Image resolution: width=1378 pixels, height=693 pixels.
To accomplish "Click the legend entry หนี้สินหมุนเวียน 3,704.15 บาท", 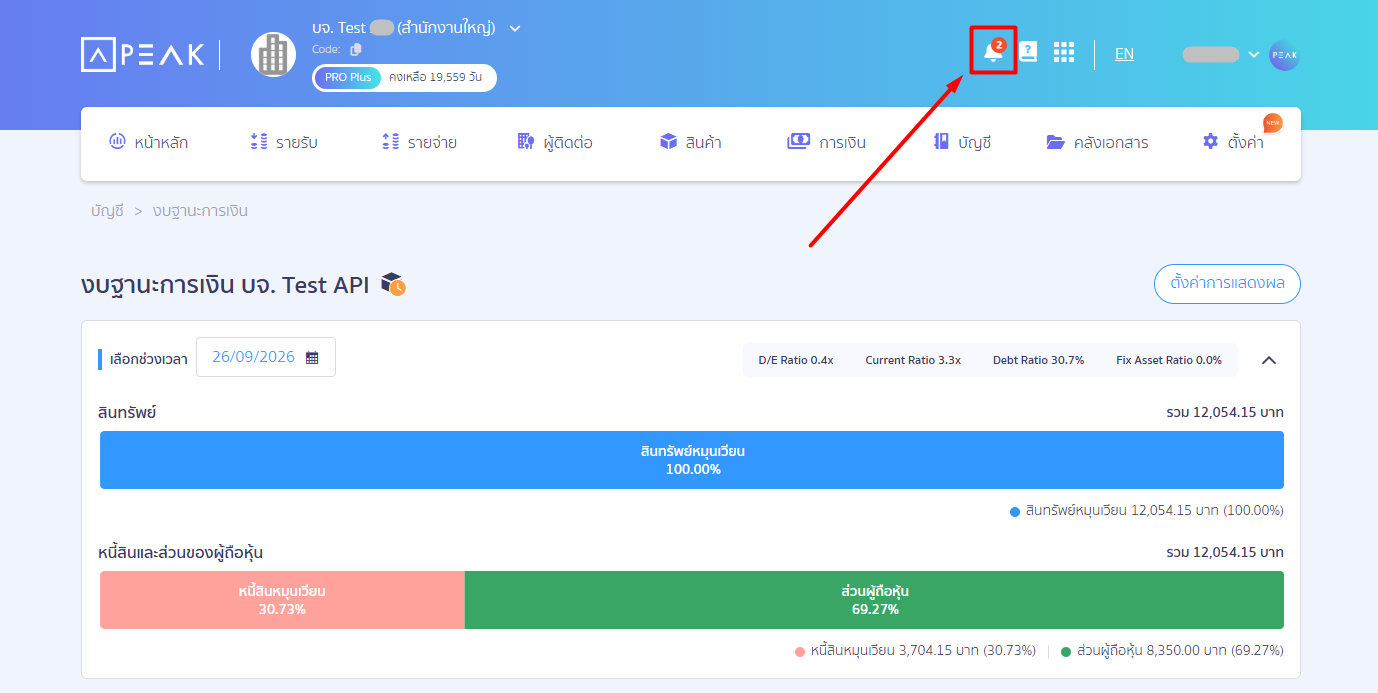I will [x=916, y=651].
